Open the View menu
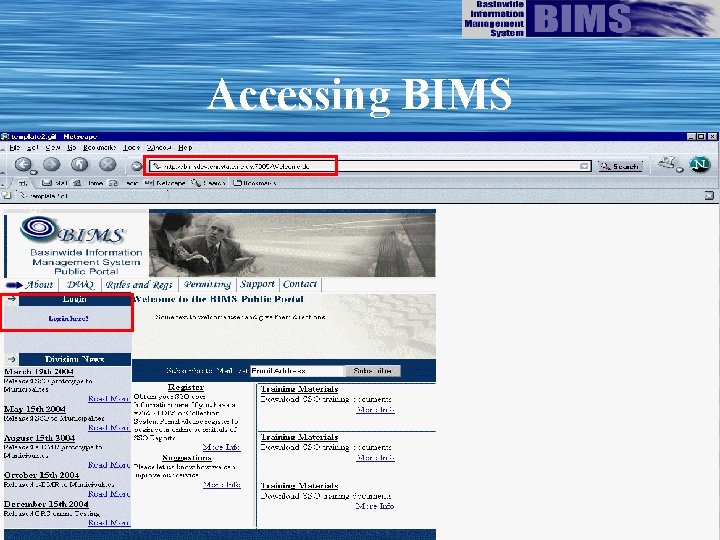This screenshot has height=540, width=720. 53,147
